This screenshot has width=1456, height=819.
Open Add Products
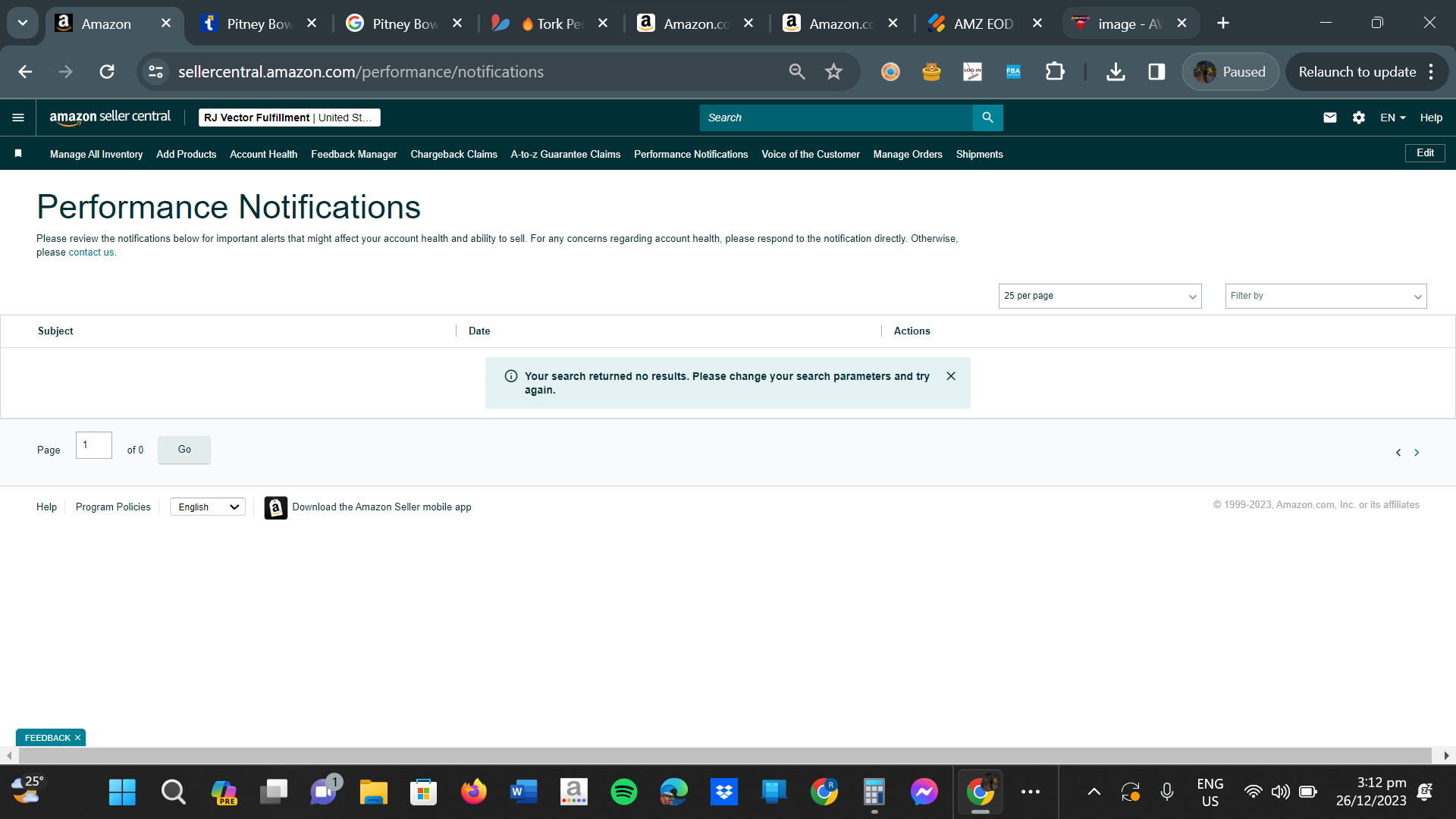[187, 154]
